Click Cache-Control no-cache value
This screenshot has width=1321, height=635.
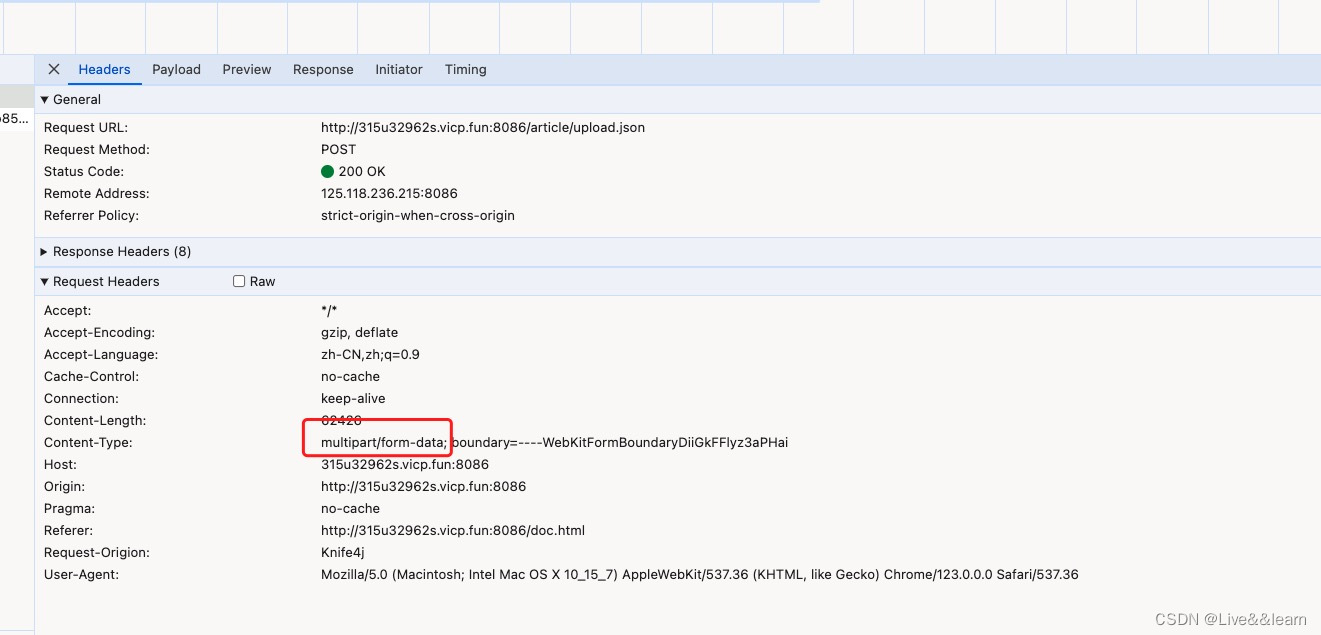(350, 376)
